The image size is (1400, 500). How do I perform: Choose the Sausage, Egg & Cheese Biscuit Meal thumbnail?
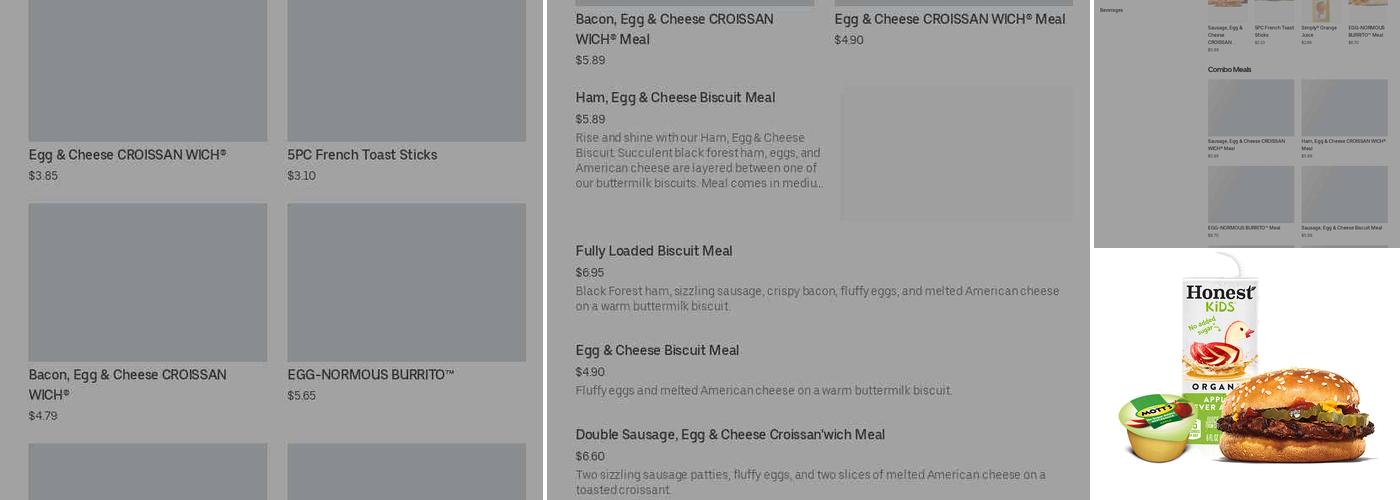[1344, 194]
